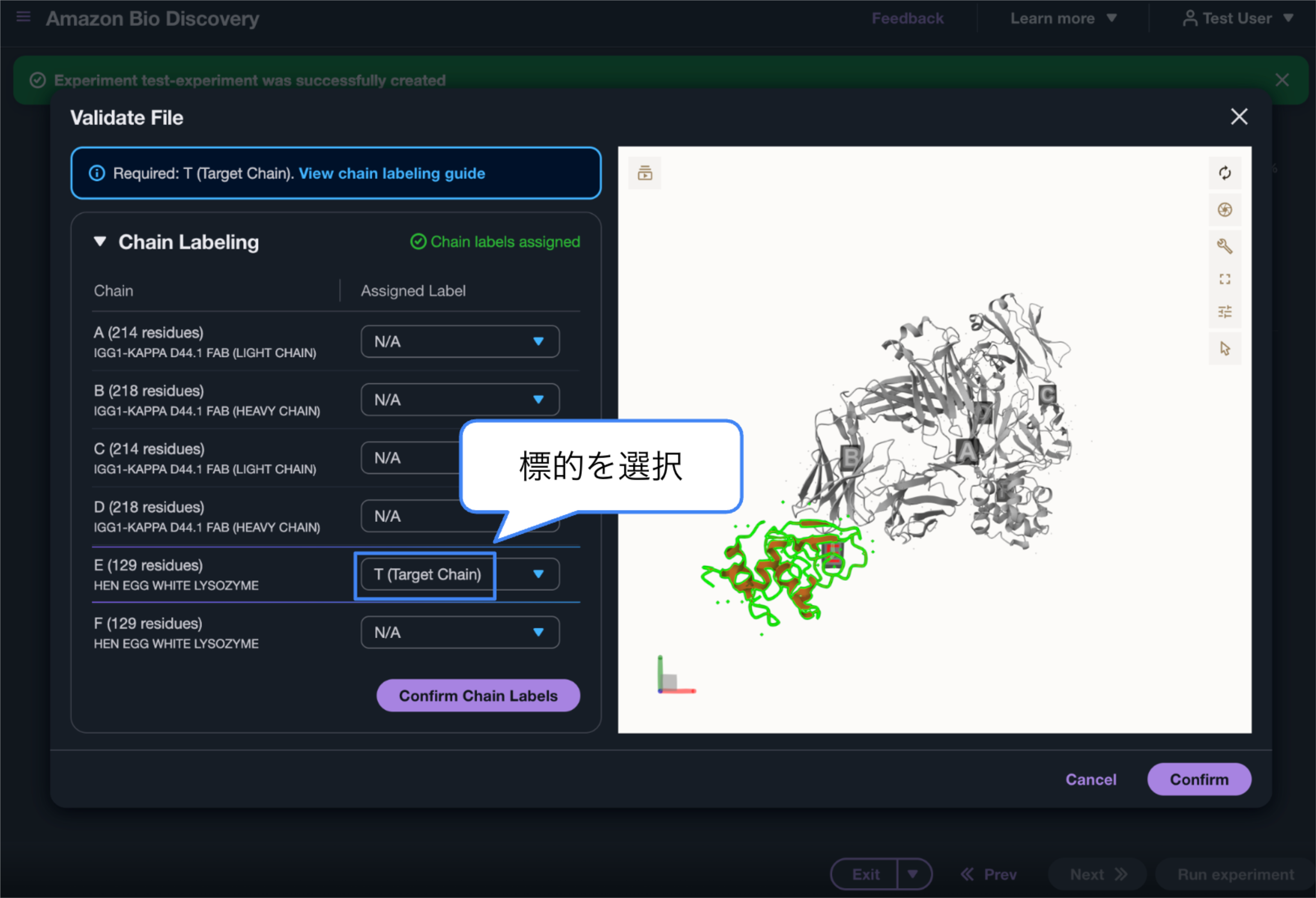Click the 'B (218 residues)' chain text
This screenshot has height=898, width=1316.
[x=149, y=390]
